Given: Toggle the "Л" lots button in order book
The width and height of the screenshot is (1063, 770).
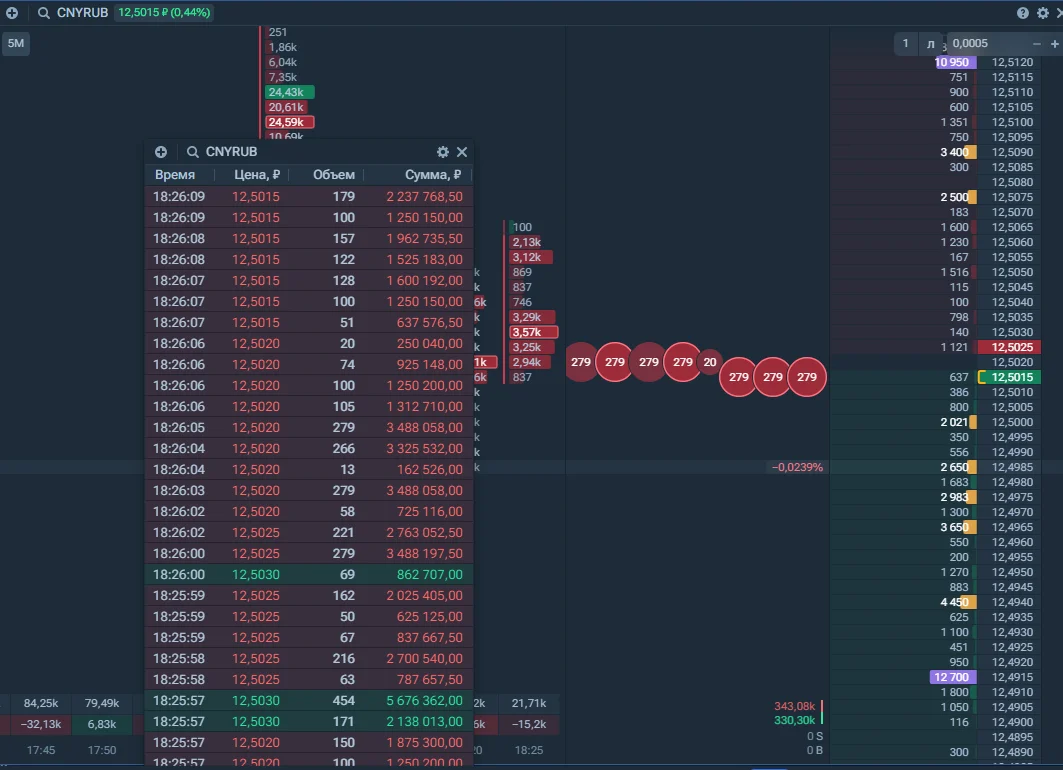Looking at the screenshot, I should tap(931, 44).
